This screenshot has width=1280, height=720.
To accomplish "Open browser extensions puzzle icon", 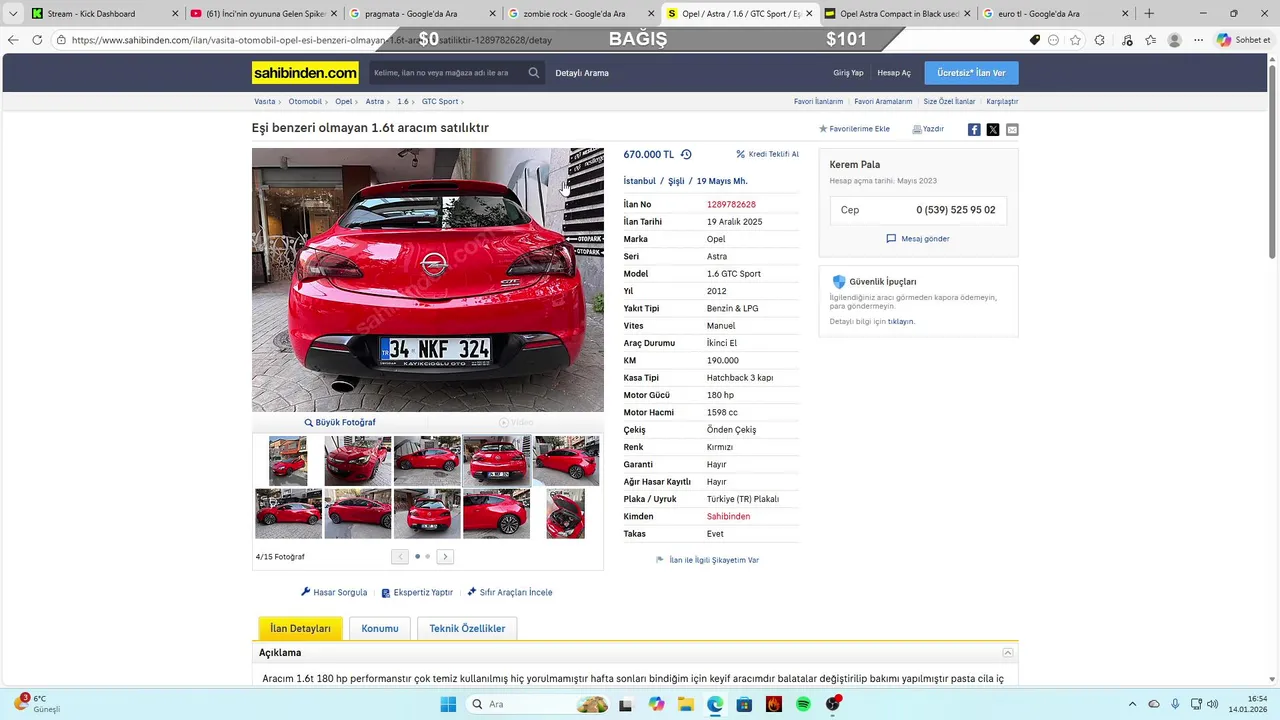I will [x=1100, y=40].
